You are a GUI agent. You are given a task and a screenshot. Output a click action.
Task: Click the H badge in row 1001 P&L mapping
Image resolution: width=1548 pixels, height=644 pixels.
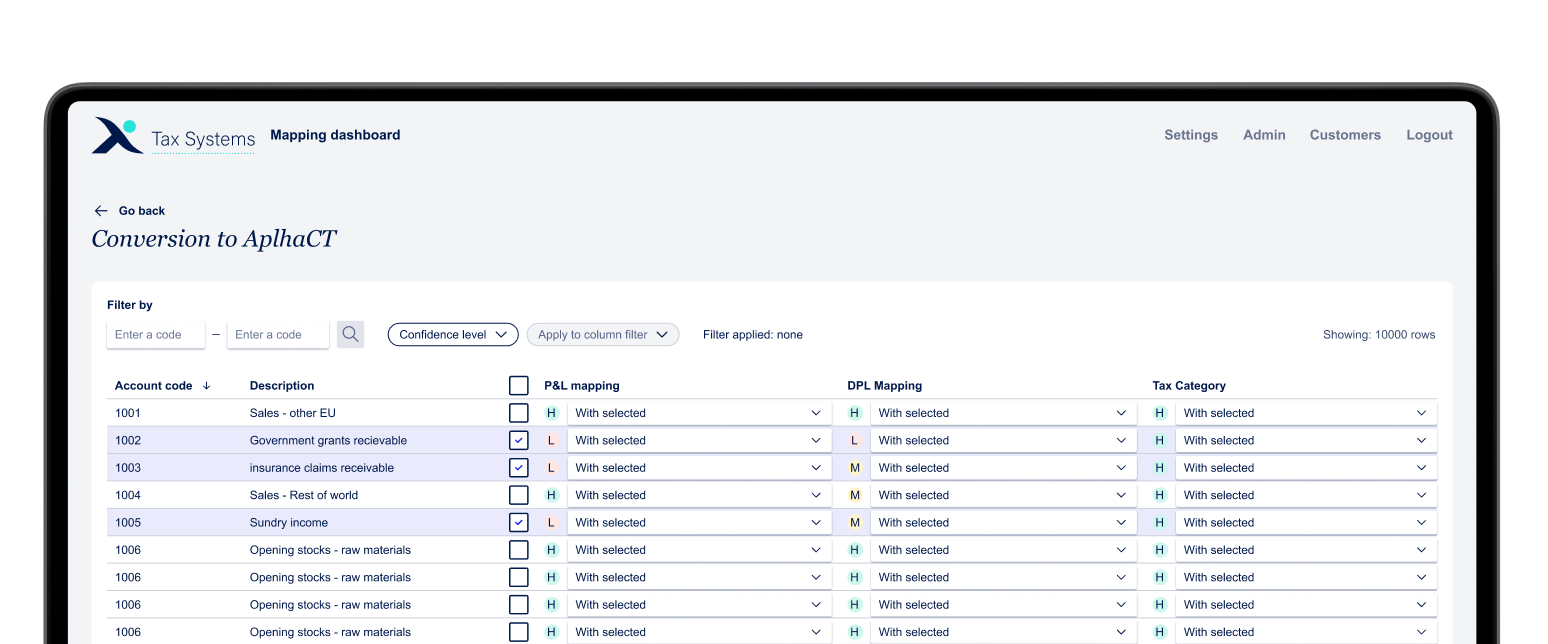pos(551,413)
